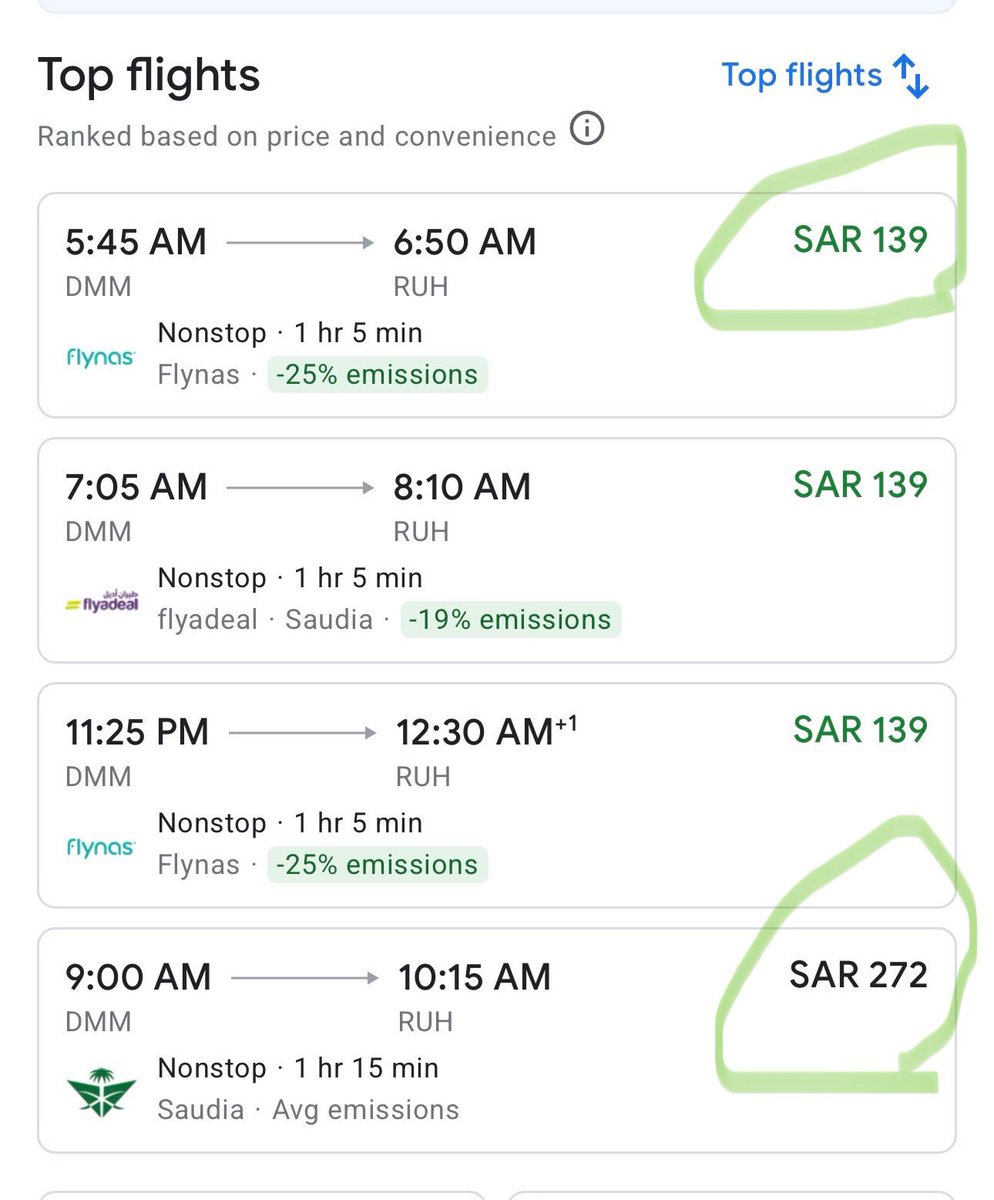This screenshot has height=1200, width=994.
Task: Click the SAR 139 price on 11:25 PM flight
Action: tap(861, 730)
